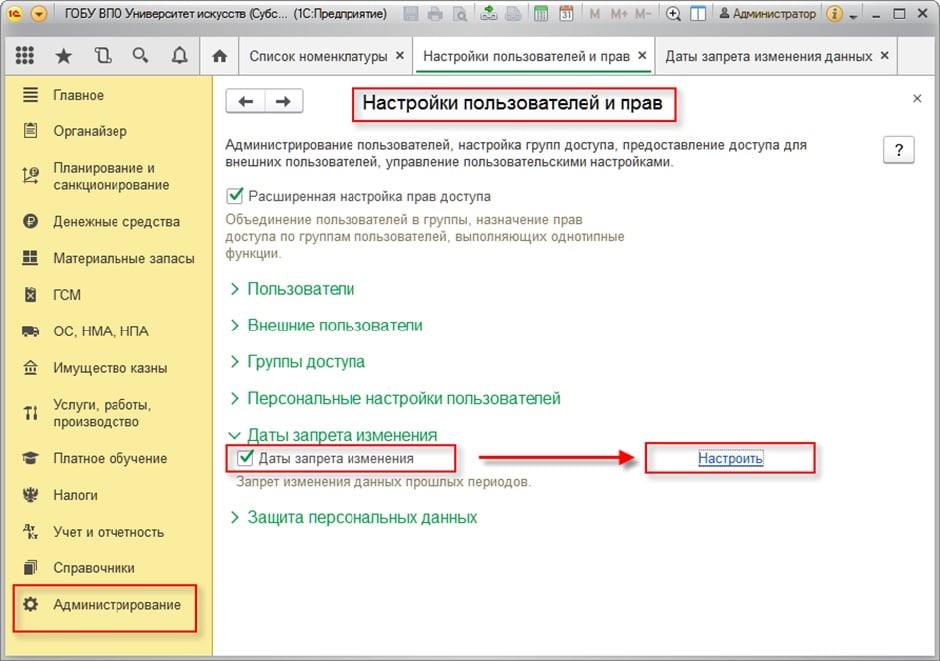Screen dimensions: 940x661
Task: Open Favorites star icon
Action: coord(64,56)
